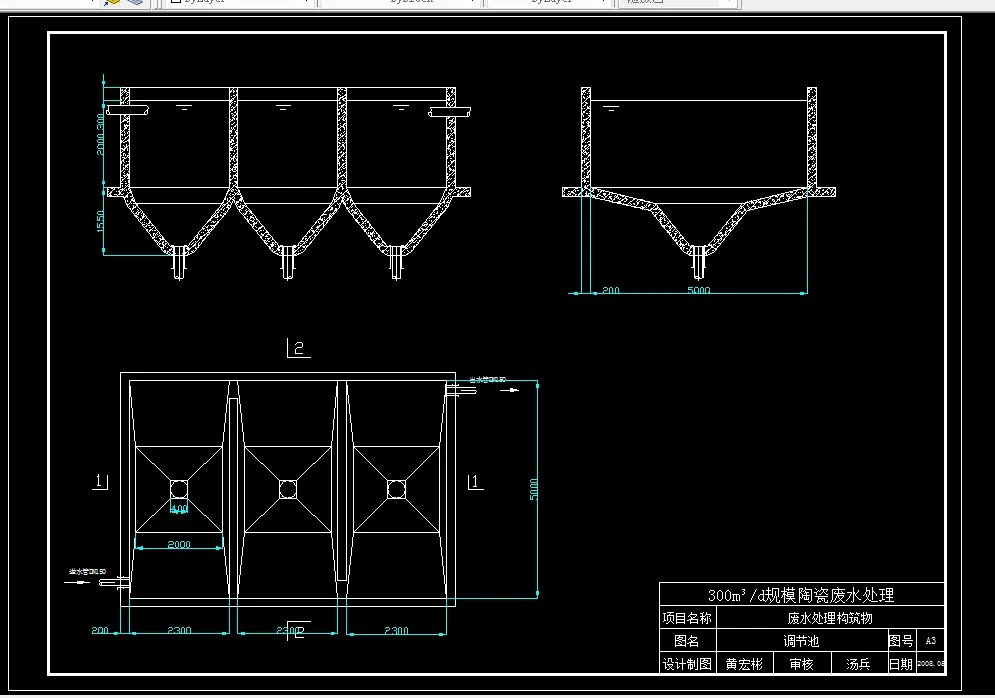Select the 进水管 inlet pipe label
This screenshot has width=995, height=698.
pos(88,572)
